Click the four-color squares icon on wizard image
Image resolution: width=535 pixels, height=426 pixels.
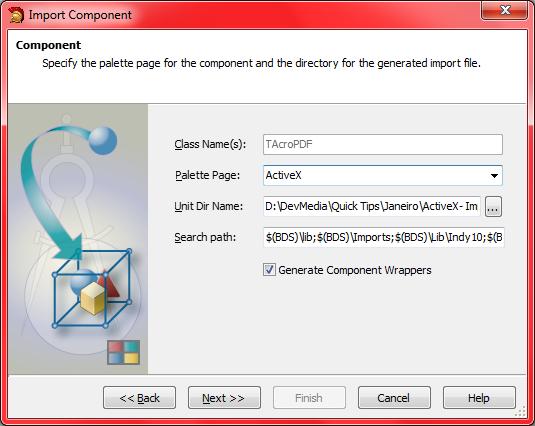tap(124, 352)
